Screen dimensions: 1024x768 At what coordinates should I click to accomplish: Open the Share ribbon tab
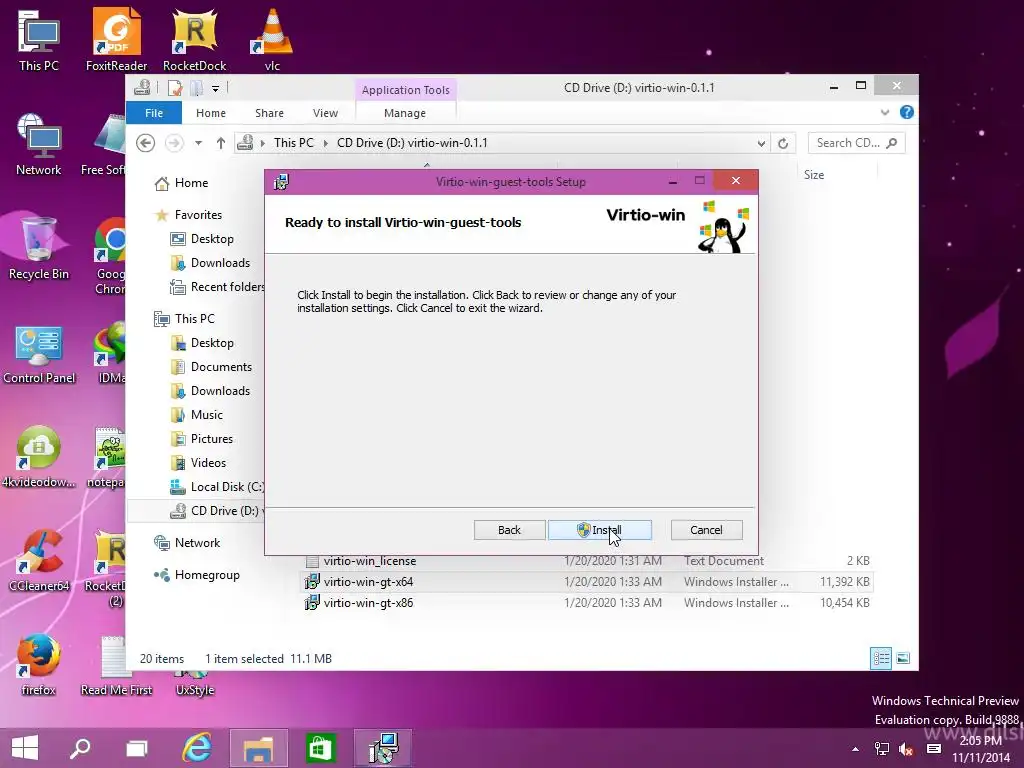[x=270, y=113]
